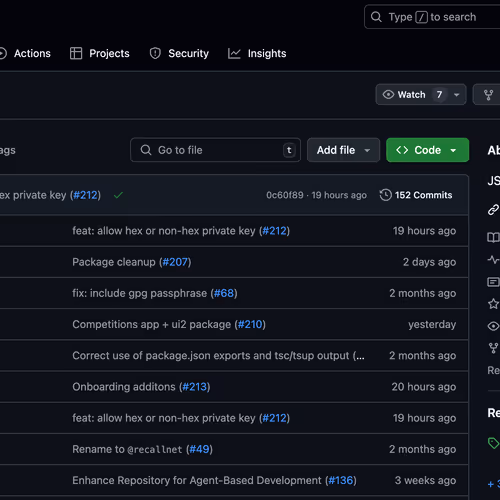The height and width of the screenshot is (500, 500).
Task: Toggle Watch on this repository
Action: point(412,95)
